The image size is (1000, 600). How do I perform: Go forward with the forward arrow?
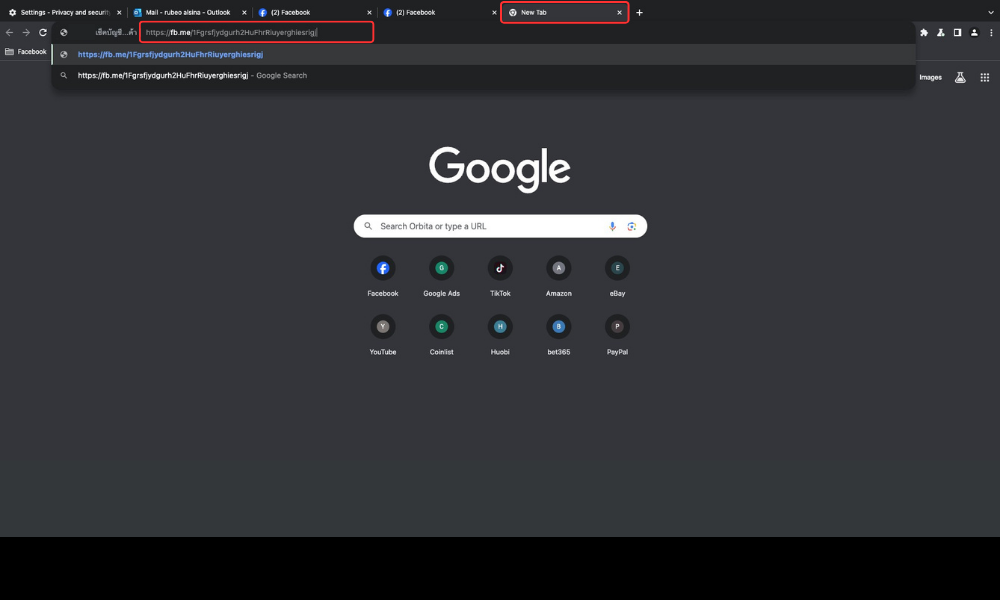(x=26, y=33)
